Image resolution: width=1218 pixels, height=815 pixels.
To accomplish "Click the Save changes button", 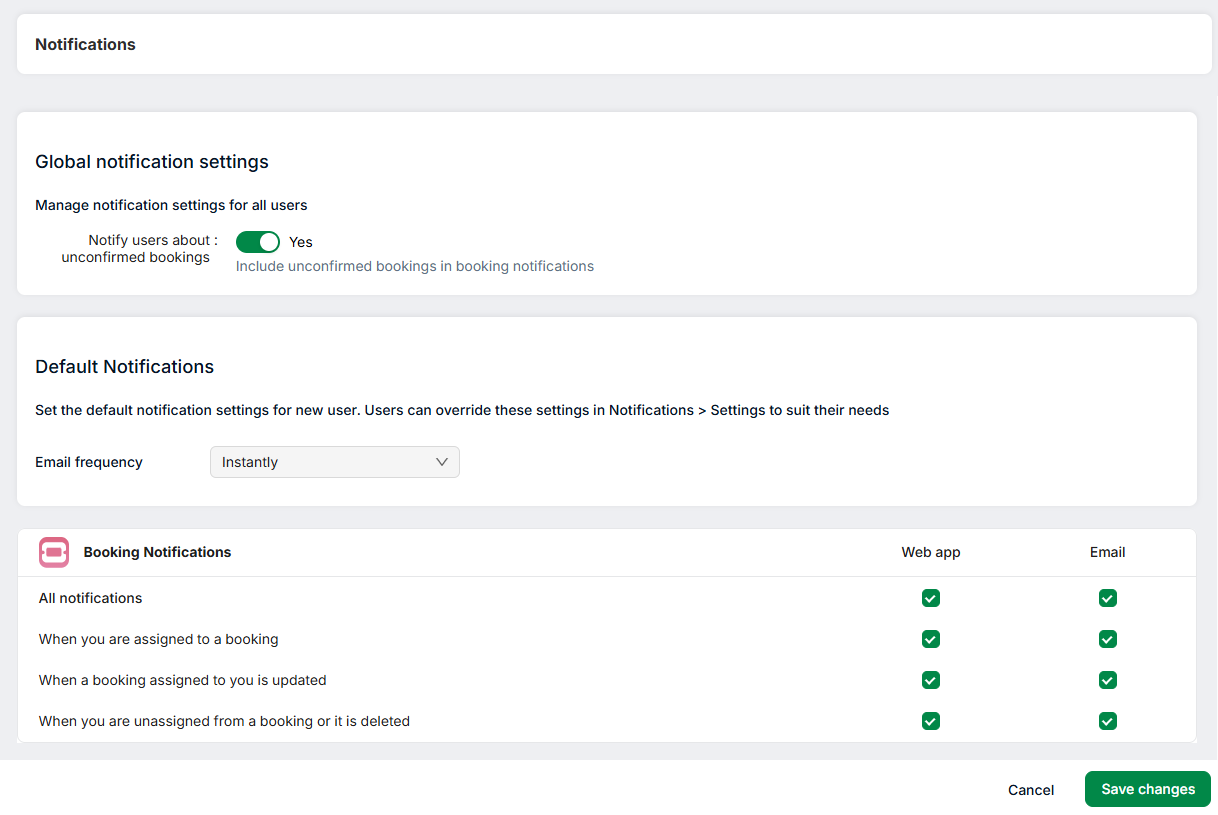I will (x=1148, y=789).
